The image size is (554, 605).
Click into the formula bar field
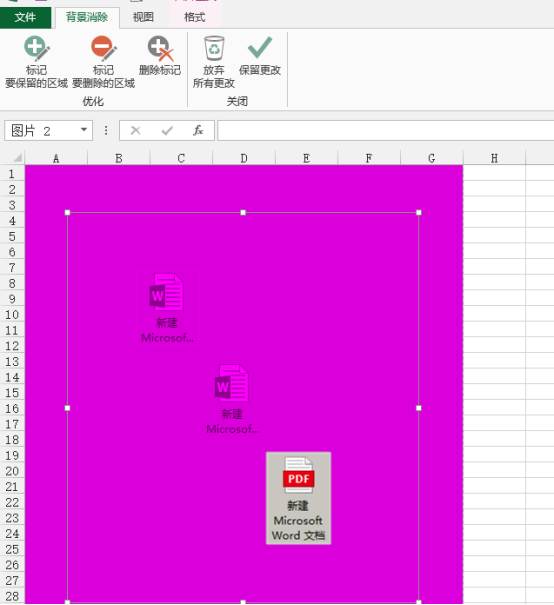coord(385,131)
